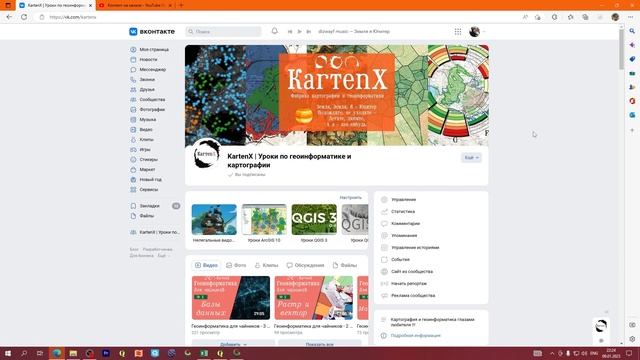Open a new browser tab
The image size is (640, 360).
click(181, 5)
